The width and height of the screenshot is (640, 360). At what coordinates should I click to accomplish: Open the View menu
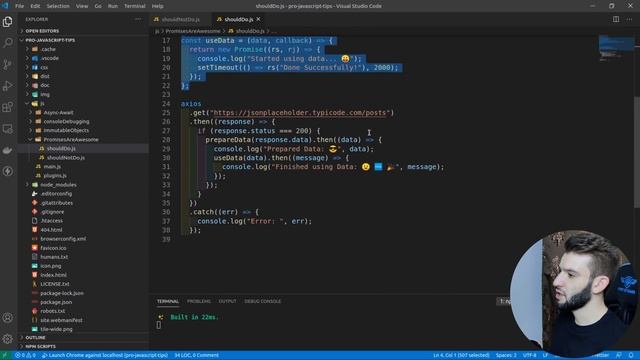coord(82,6)
